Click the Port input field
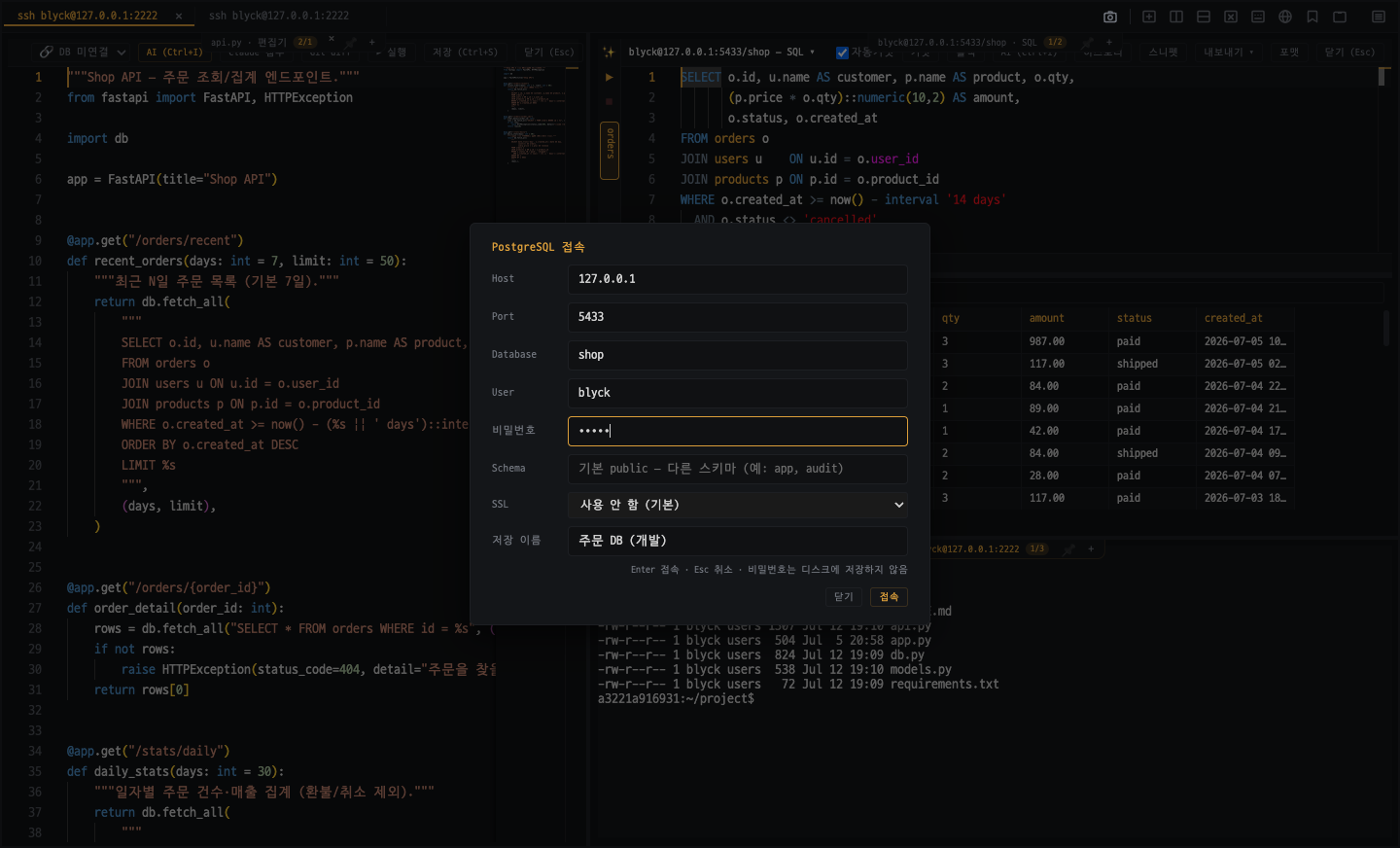Viewport: 1400px width, 848px height. tap(738, 317)
